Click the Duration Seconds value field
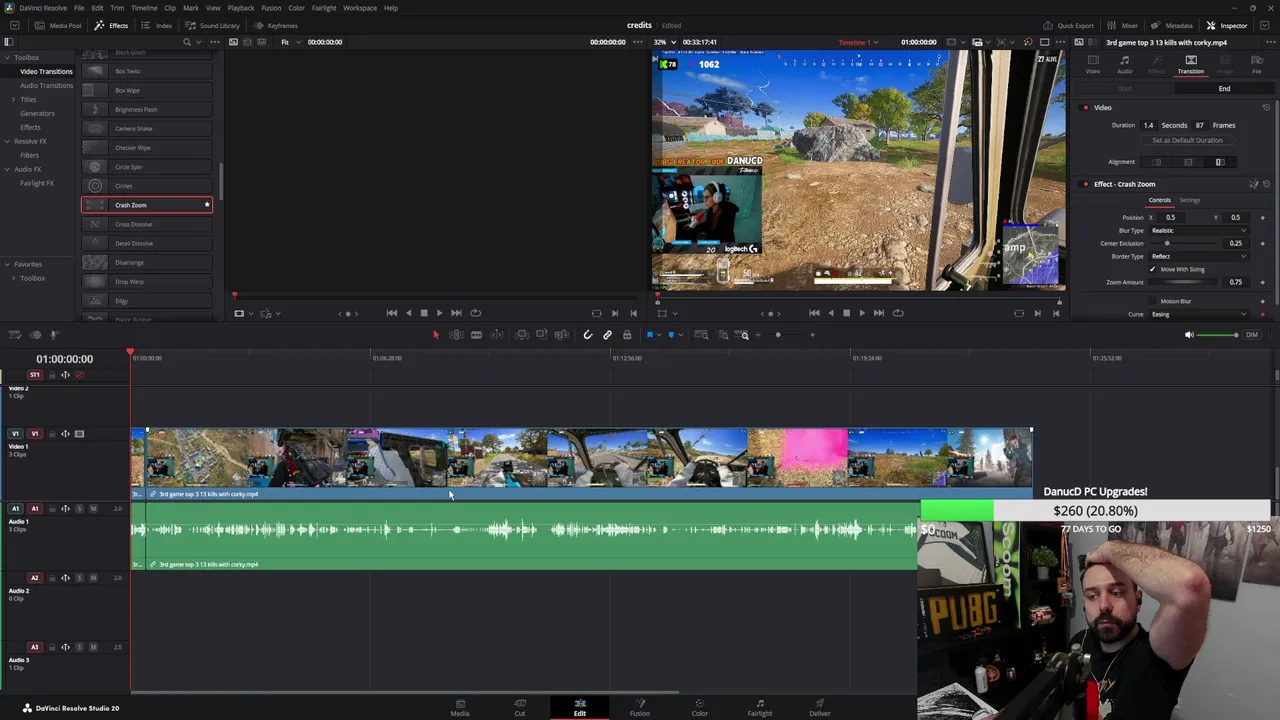 1148,125
